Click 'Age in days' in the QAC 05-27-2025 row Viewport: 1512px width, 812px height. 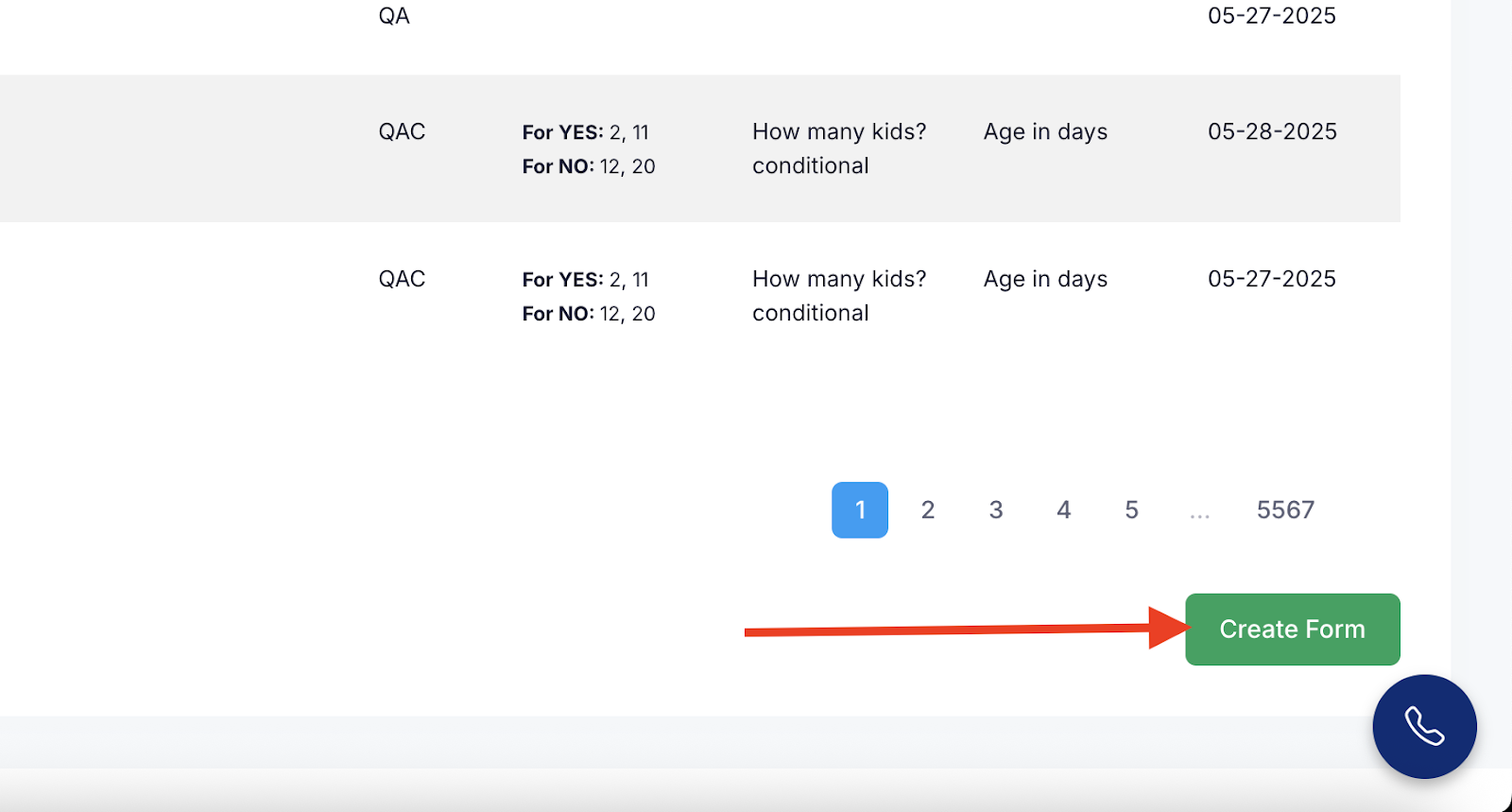click(1045, 280)
